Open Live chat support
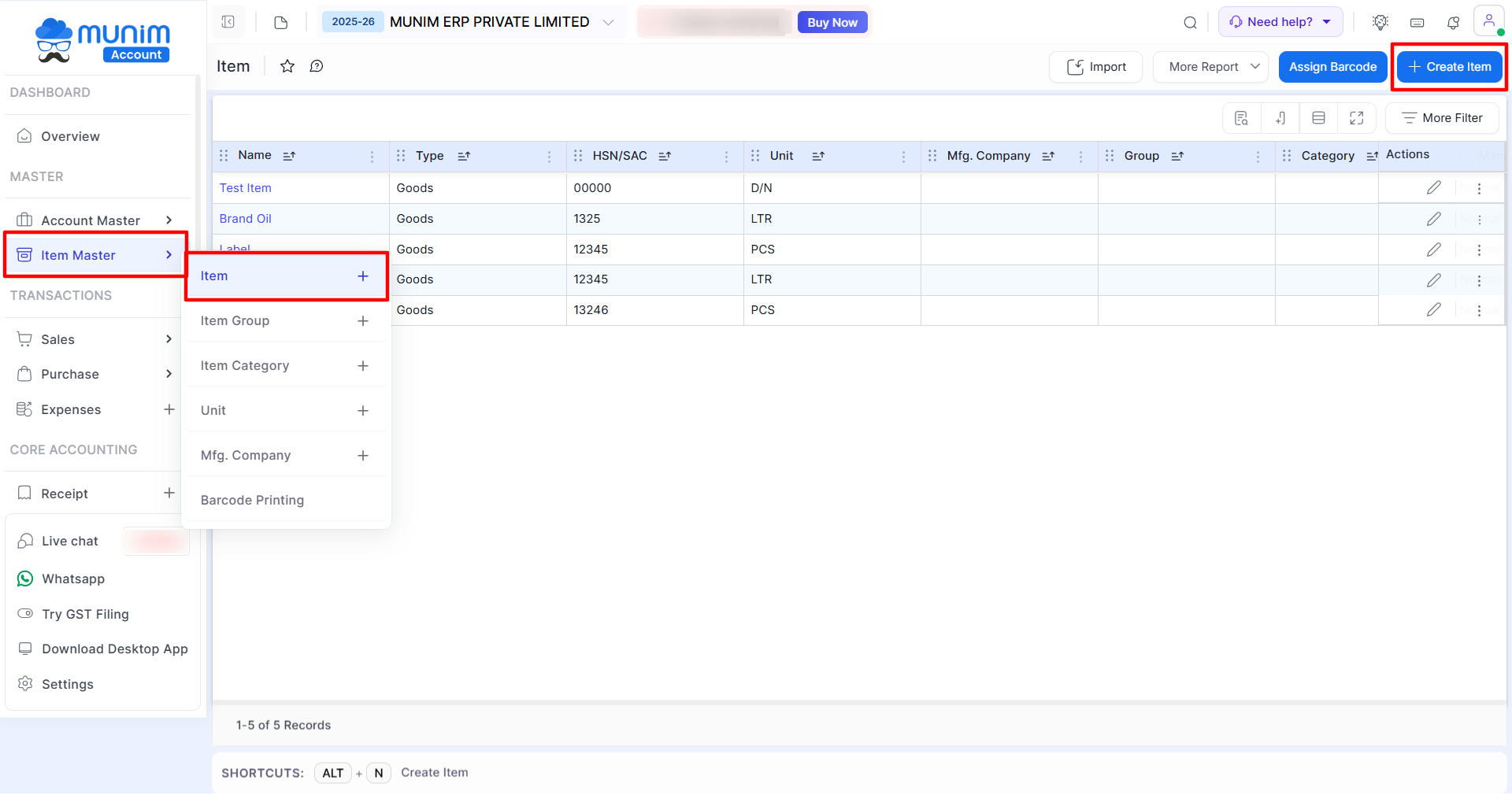 click(x=69, y=542)
